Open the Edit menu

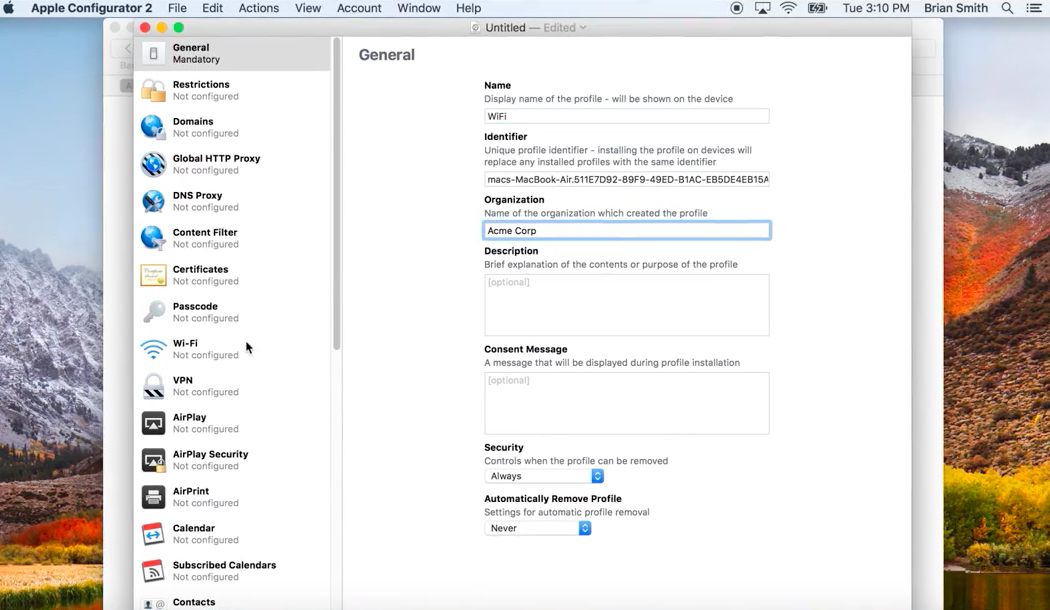coord(212,8)
